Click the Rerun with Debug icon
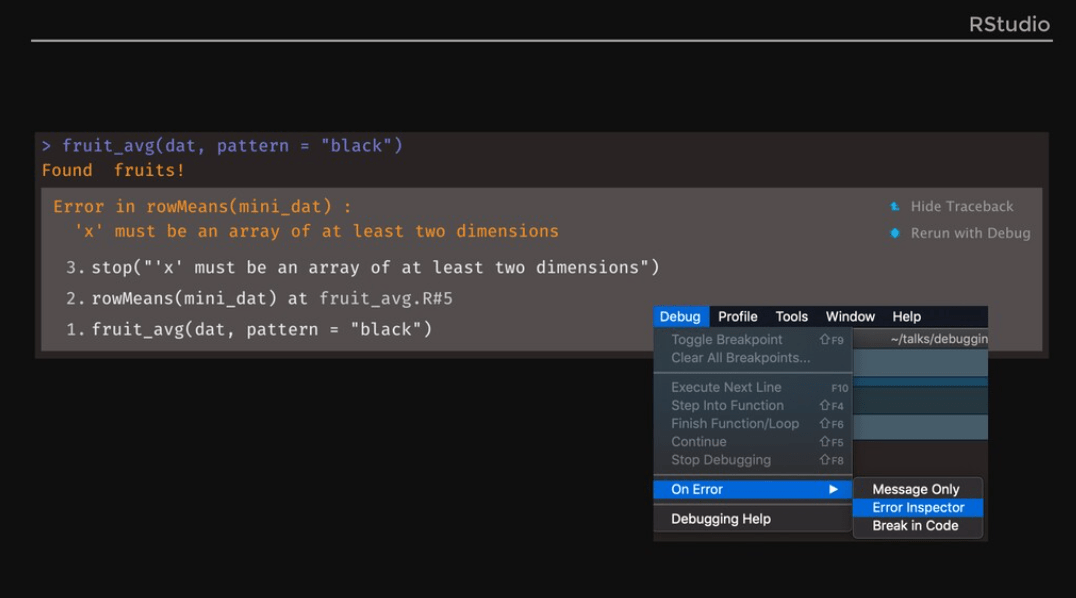The height and width of the screenshot is (598, 1076). pyautogui.click(x=895, y=233)
